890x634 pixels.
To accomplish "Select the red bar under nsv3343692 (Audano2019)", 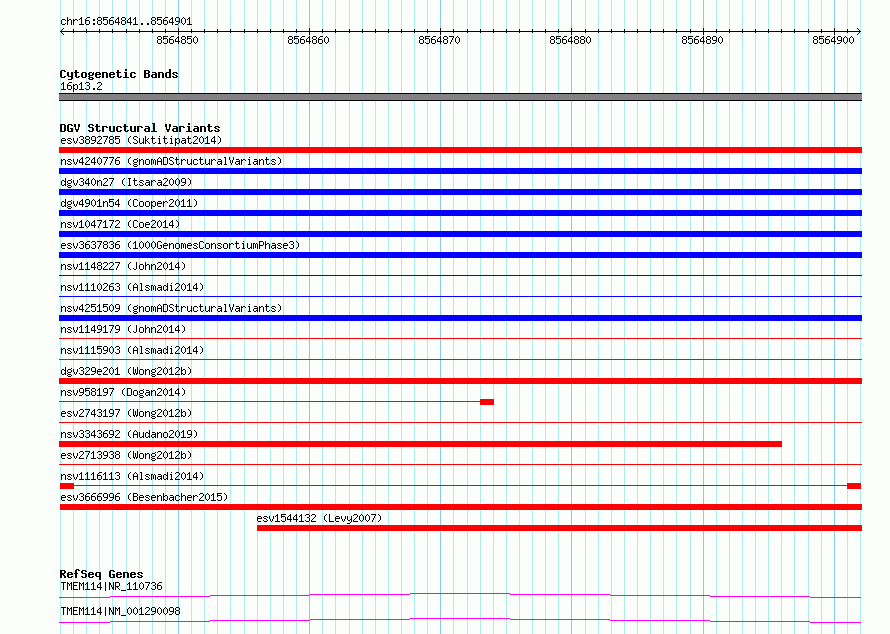I will click(x=421, y=444).
